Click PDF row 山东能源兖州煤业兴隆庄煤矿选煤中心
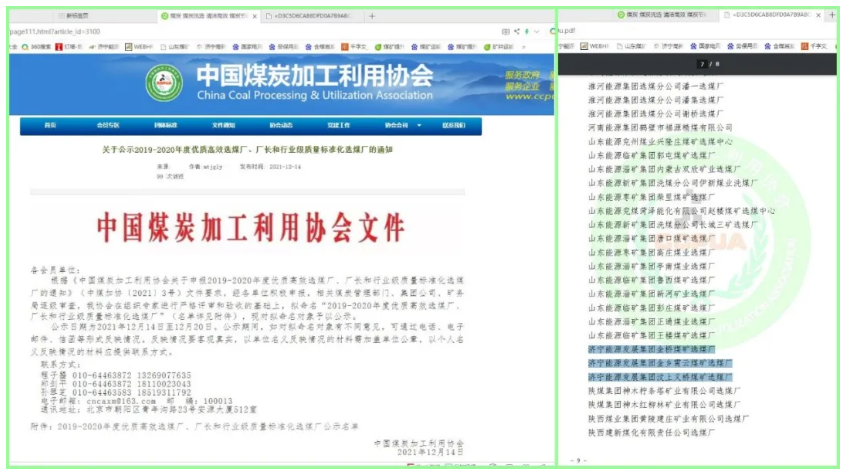The image size is (844, 474). pos(660,142)
